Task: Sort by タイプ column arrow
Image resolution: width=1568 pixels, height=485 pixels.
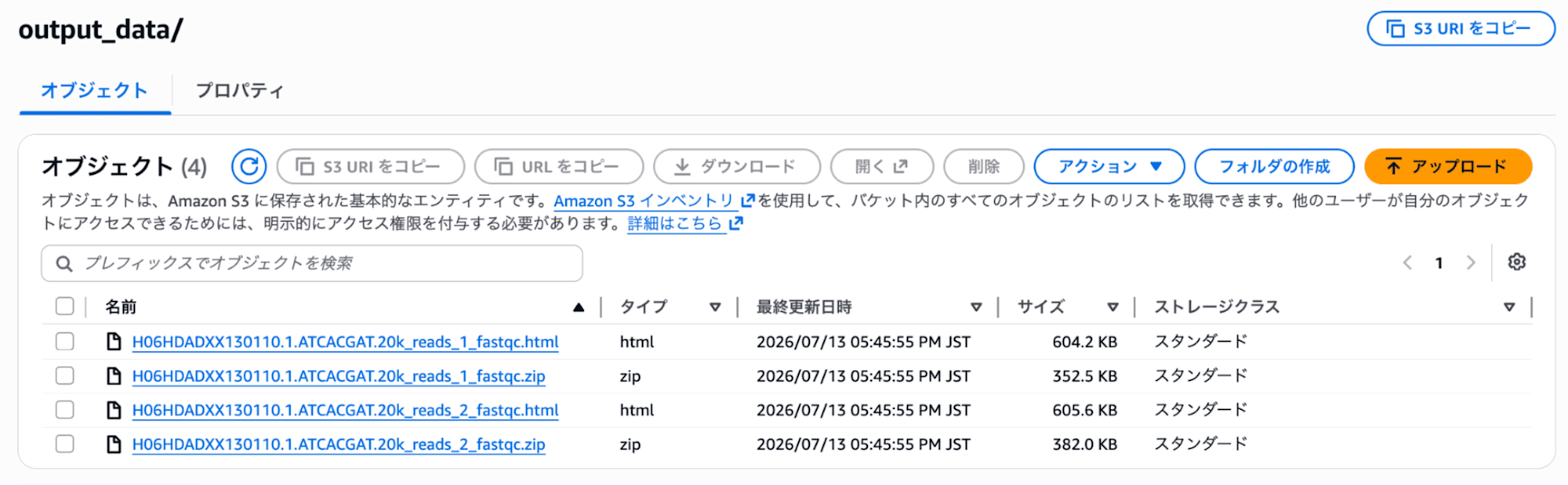Action: pyautogui.click(x=715, y=307)
